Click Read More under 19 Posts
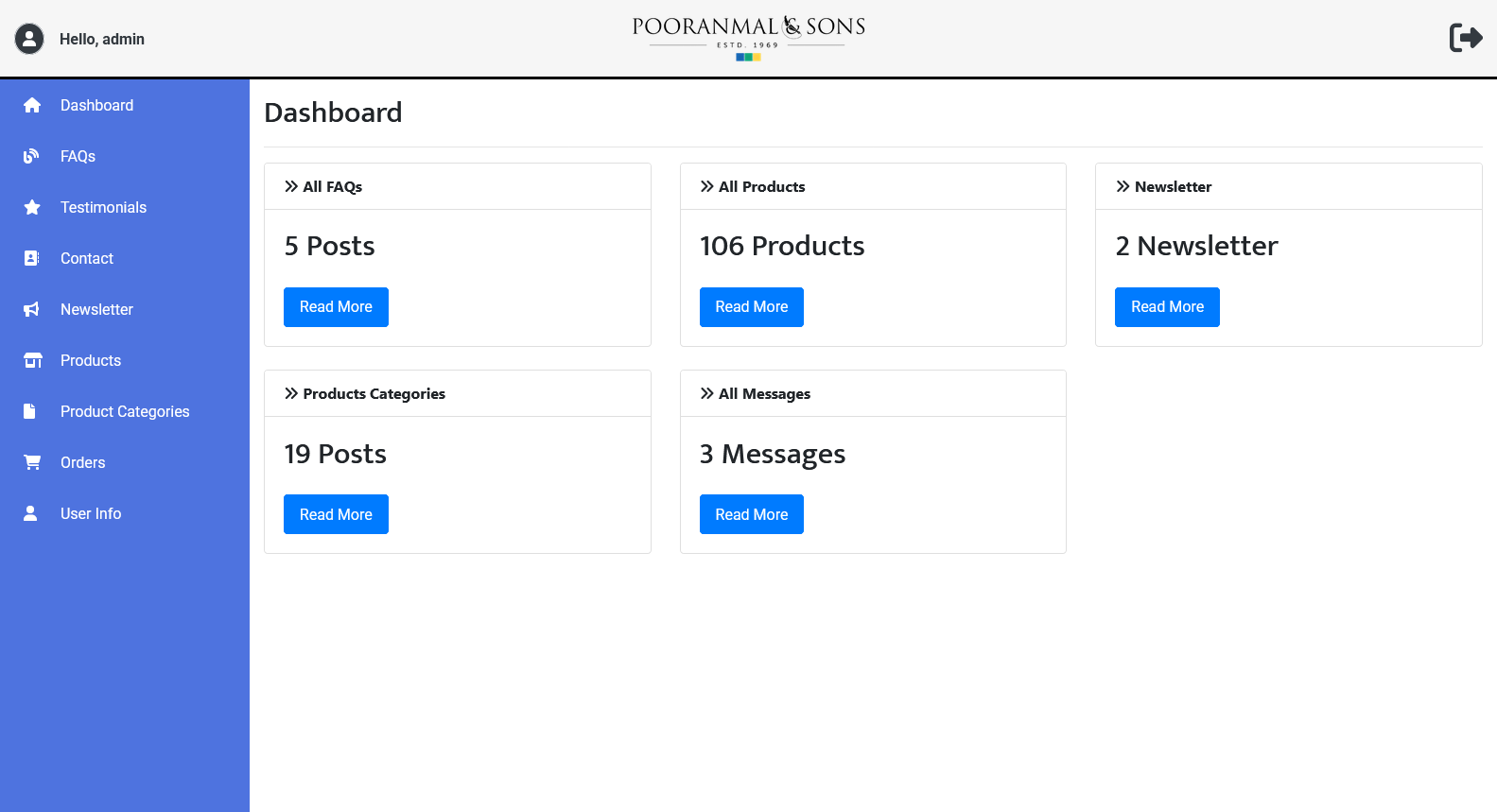This screenshot has width=1497, height=812. (336, 514)
